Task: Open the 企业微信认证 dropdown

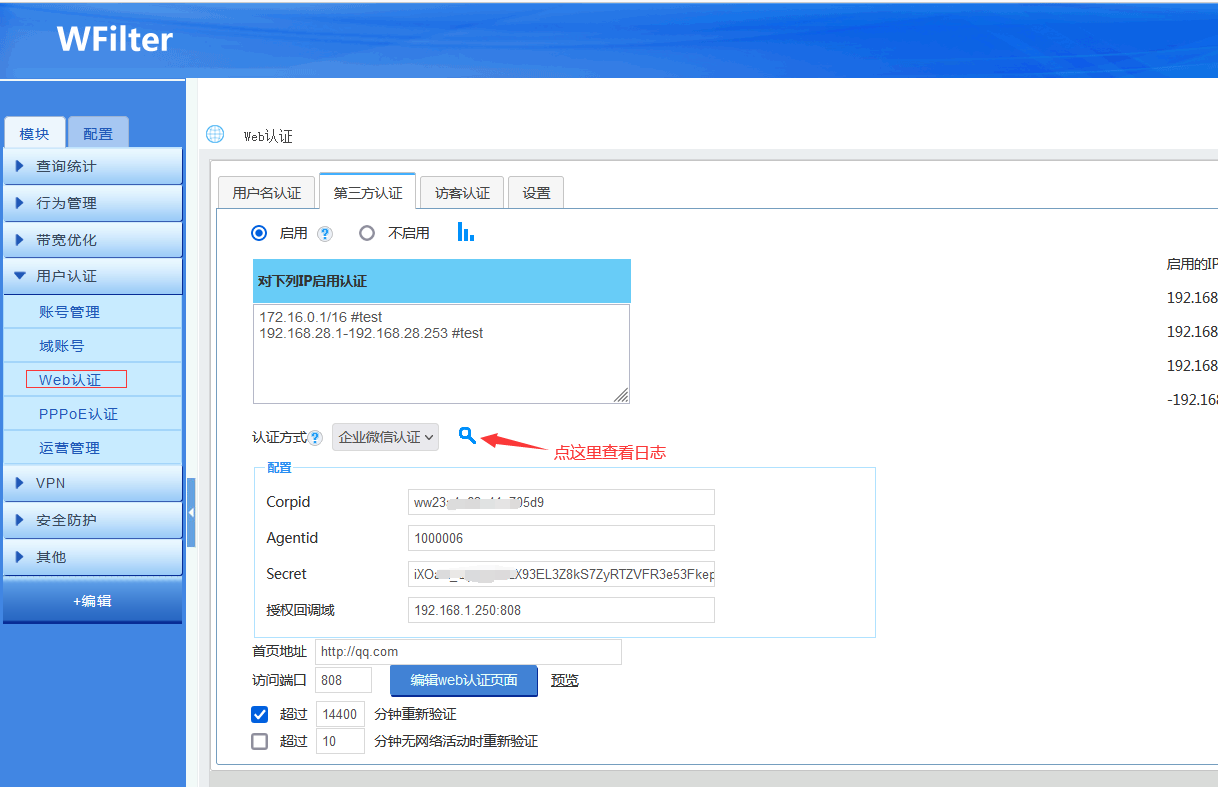Action: click(x=385, y=437)
